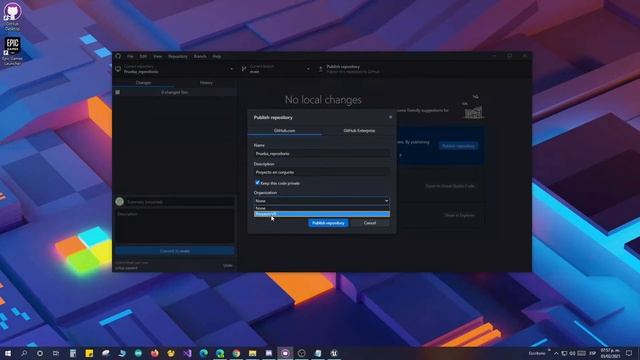Open the Branch menu
The image size is (640, 360).
click(x=200, y=56)
